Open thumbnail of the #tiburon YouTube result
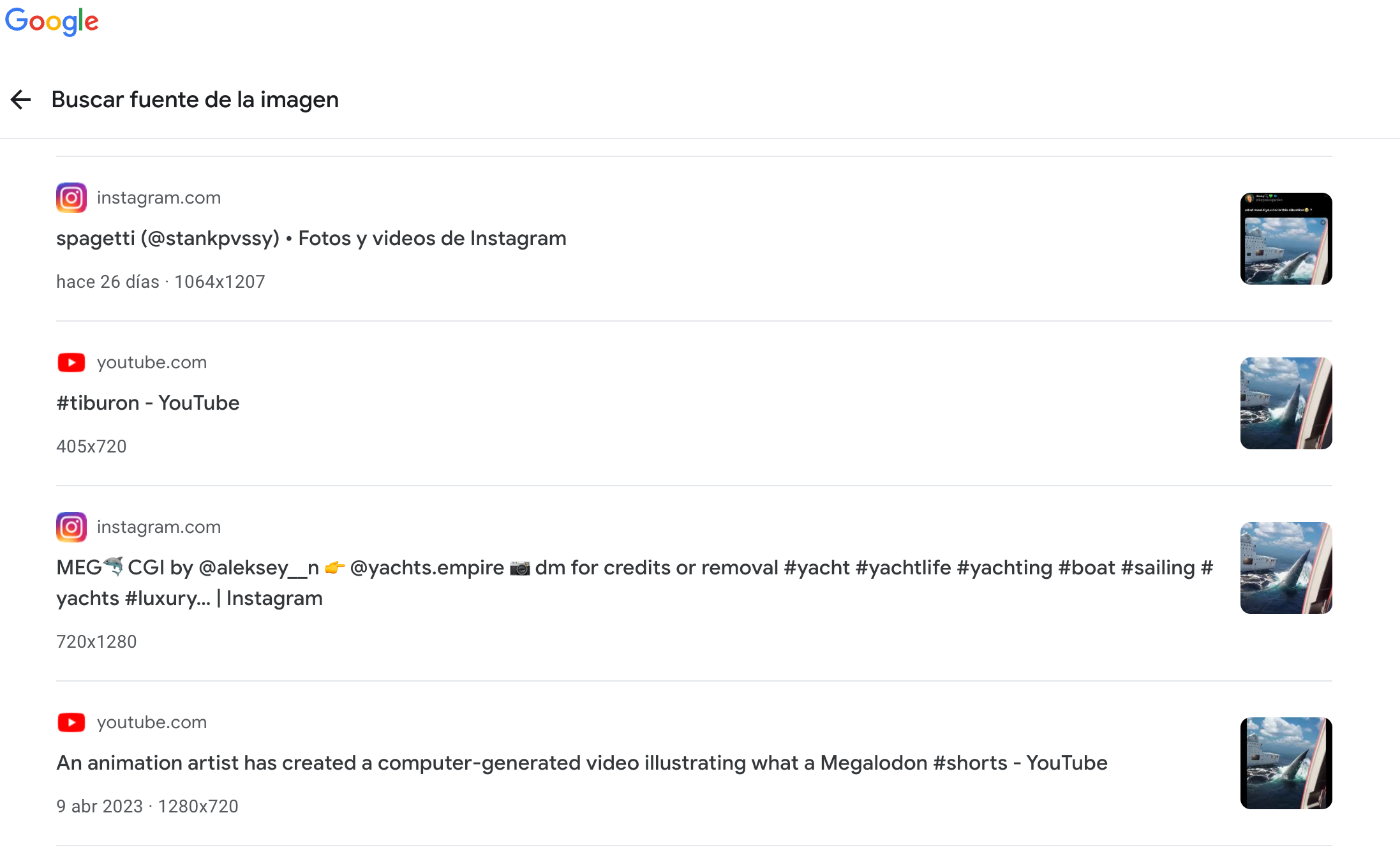This screenshot has height=859, width=1400. pyautogui.click(x=1286, y=403)
